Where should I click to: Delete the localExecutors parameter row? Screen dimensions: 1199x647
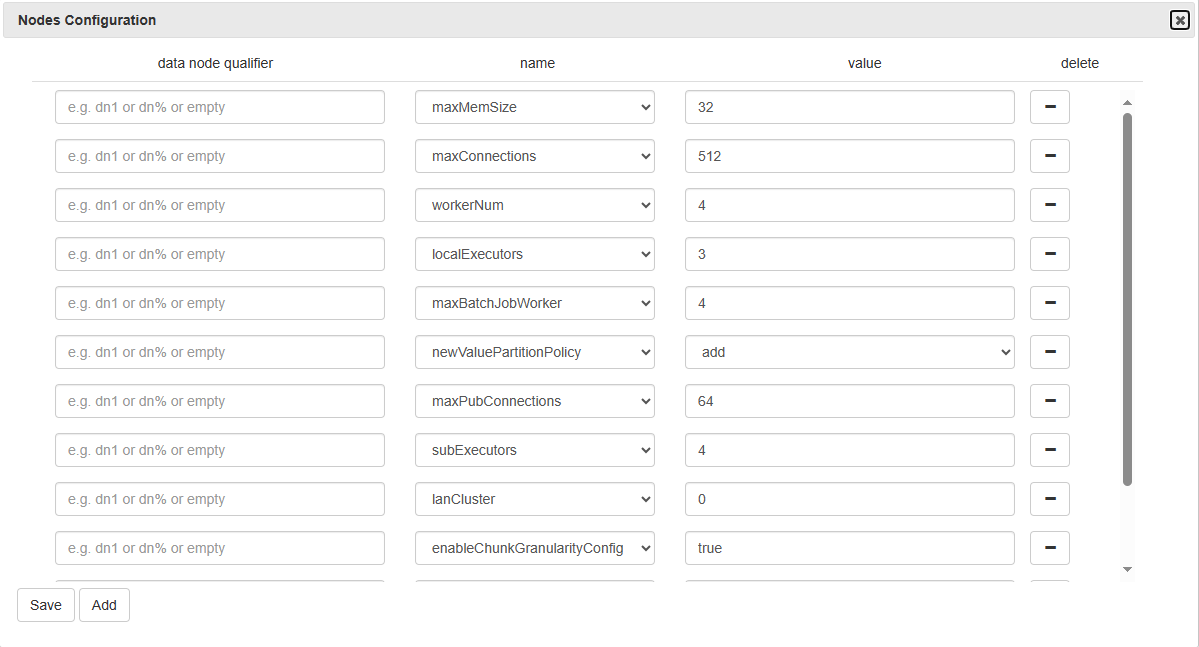[x=1049, y=254]
